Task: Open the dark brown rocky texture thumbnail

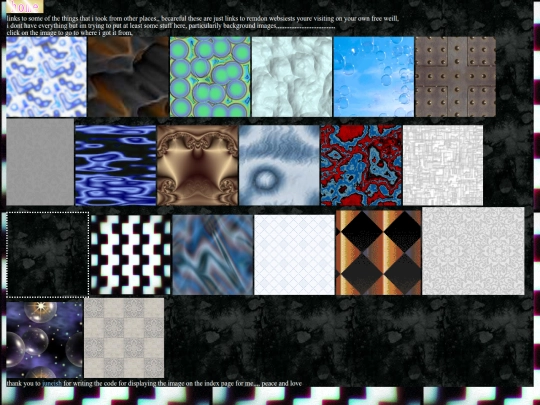Action: point(128,77)
